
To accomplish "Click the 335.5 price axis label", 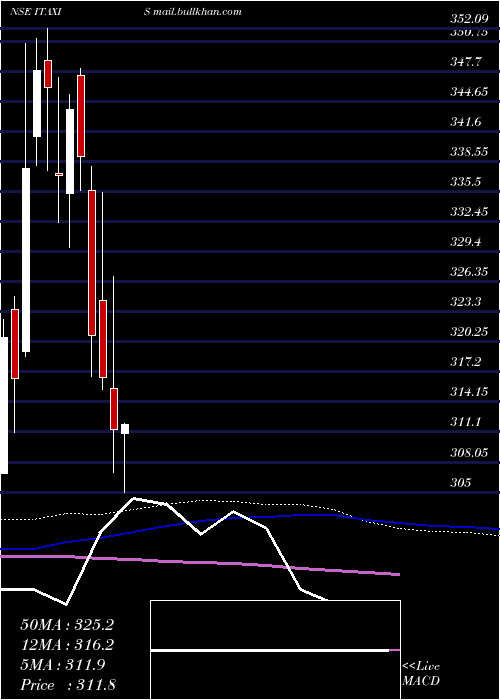I will click(x=466, y=182).
